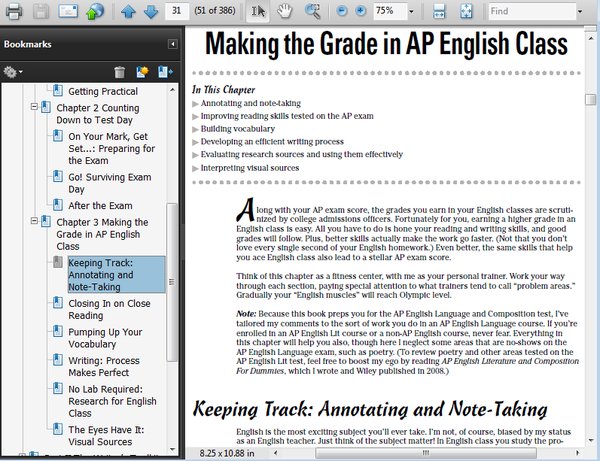Choose the text Select tool
Image resolution: width=600 pixels, height=461 pixels.
tap(258, 11)
